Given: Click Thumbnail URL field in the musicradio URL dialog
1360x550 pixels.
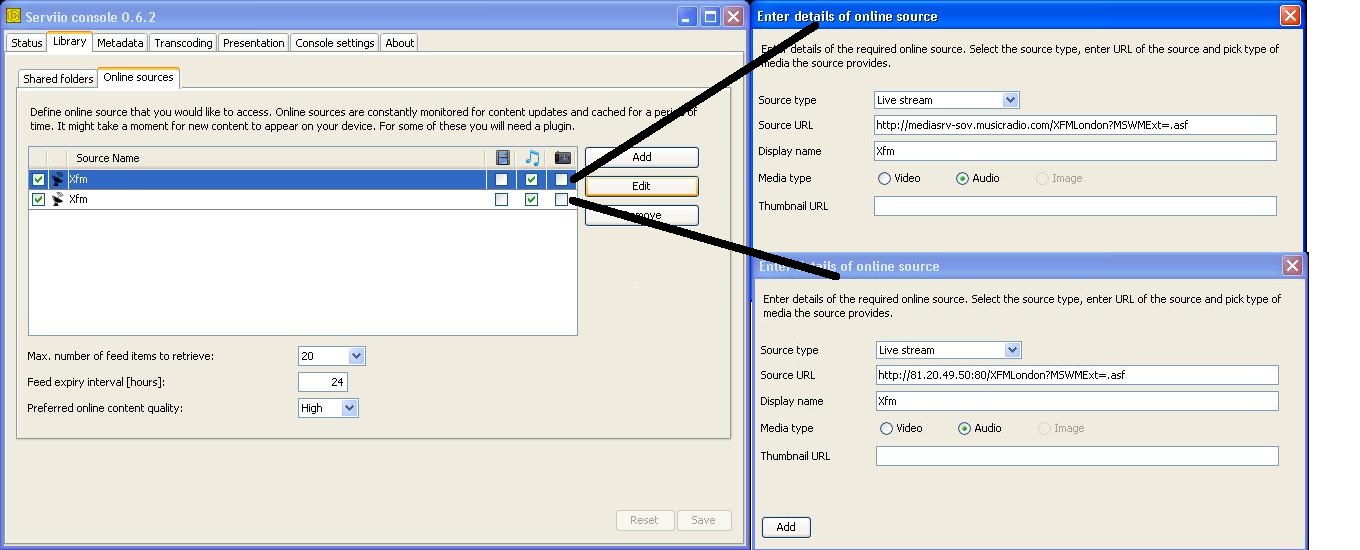Looking at the screenshot, I should tap(1075, 206).
